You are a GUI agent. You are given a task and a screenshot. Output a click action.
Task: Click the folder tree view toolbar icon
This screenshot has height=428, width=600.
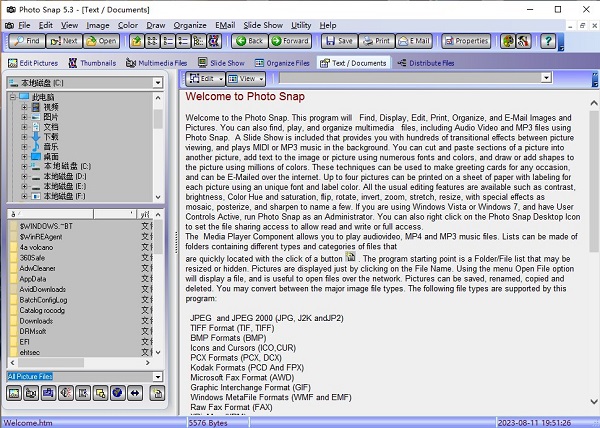(x=199, y=41)
